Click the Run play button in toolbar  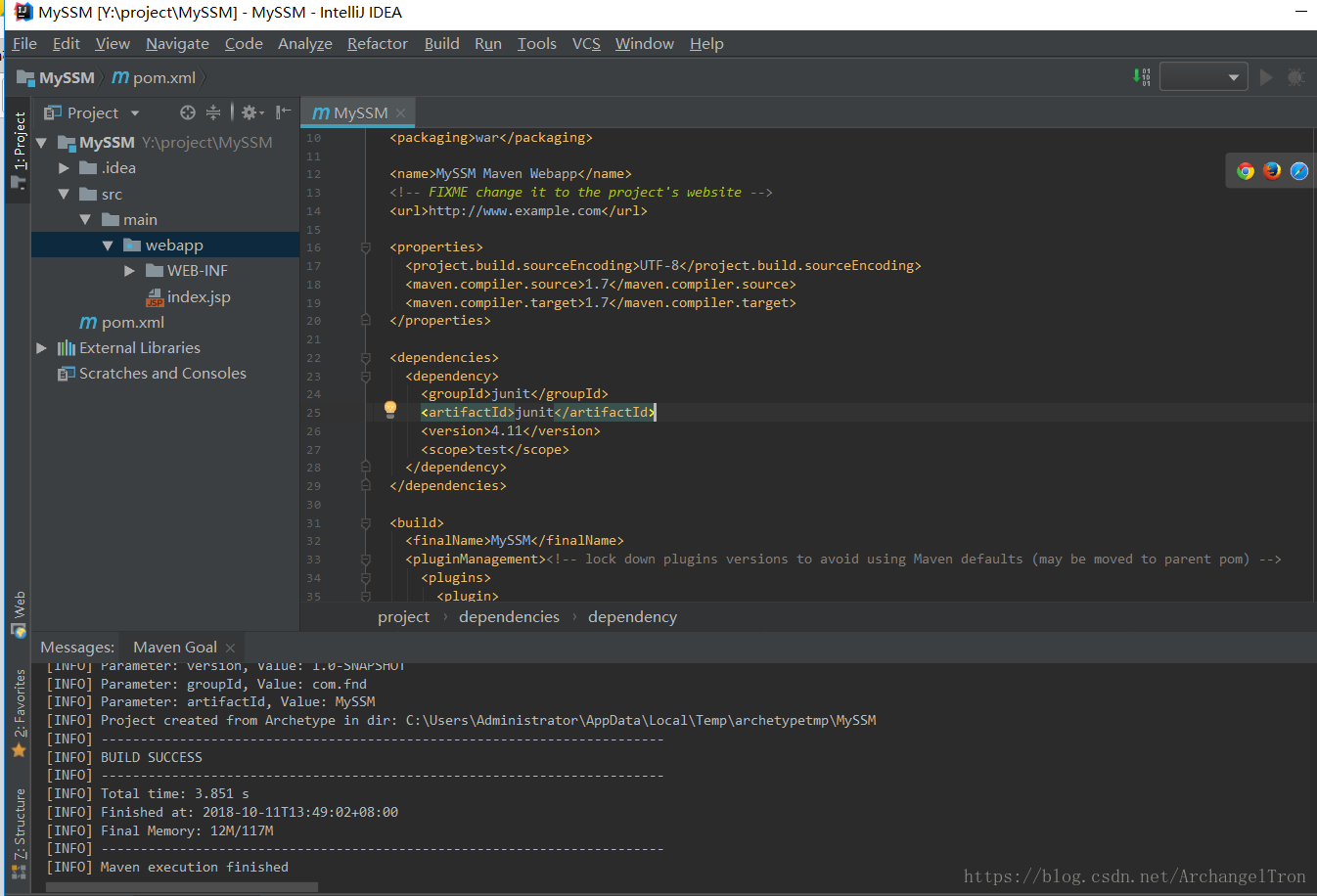click(x=1266, y=77)
